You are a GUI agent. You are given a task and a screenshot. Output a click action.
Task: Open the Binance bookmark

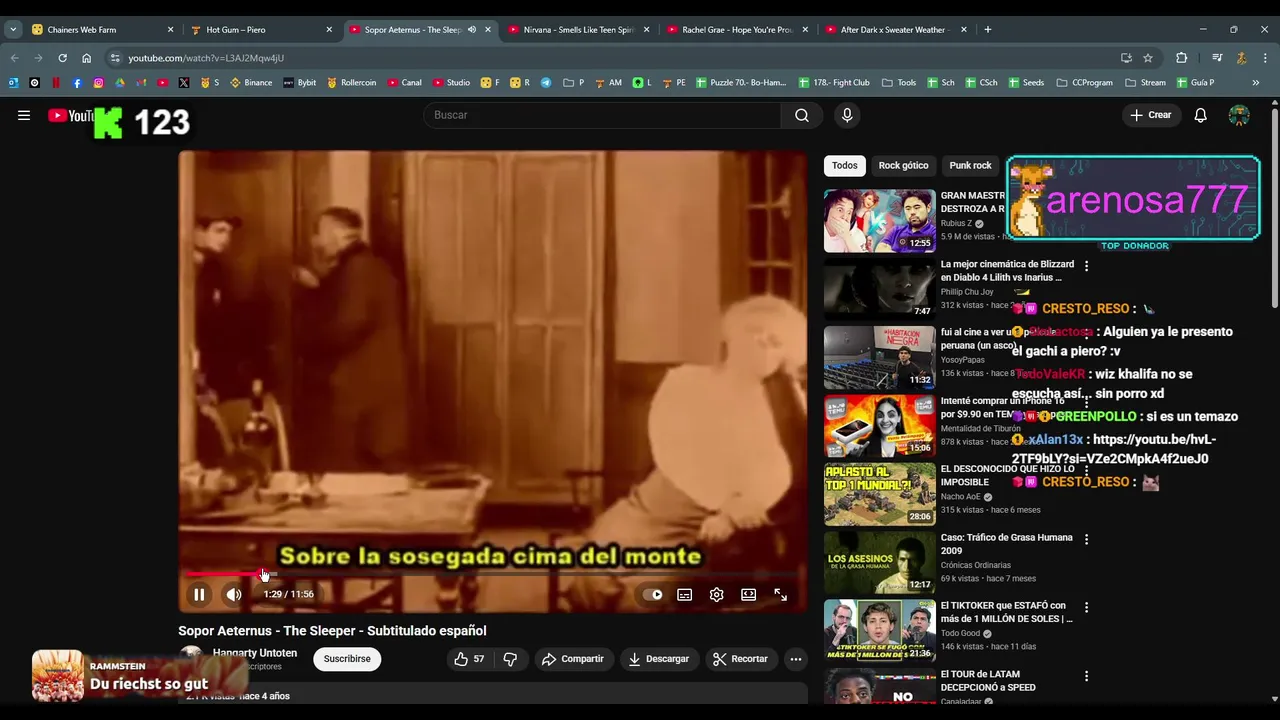coord(251,83)
